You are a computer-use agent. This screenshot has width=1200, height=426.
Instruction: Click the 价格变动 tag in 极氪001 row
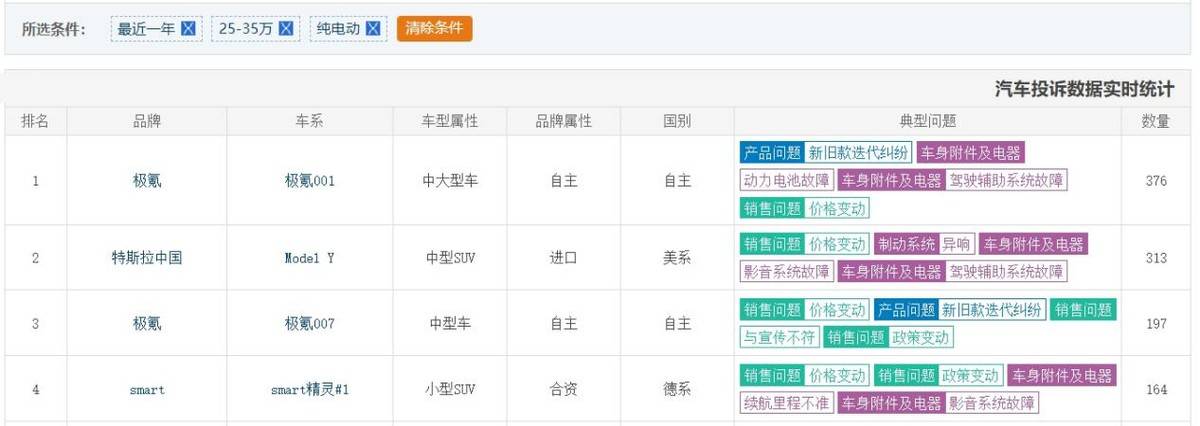pyautogui.click(x=837, y=208)
